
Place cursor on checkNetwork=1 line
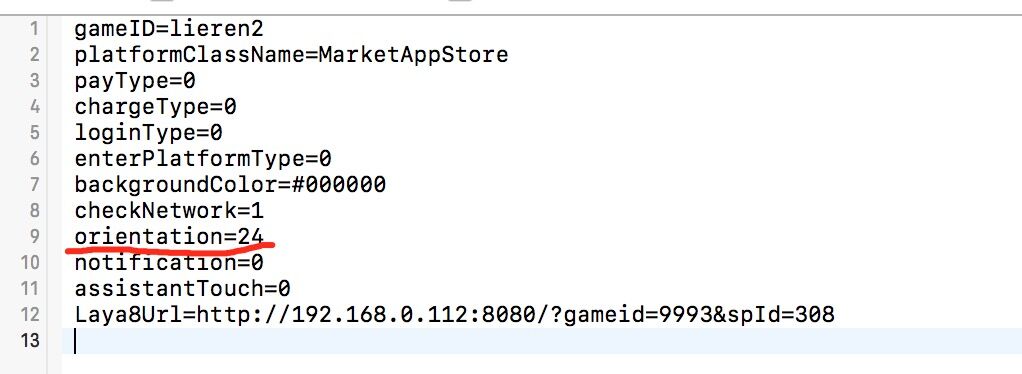click(169, 211)
